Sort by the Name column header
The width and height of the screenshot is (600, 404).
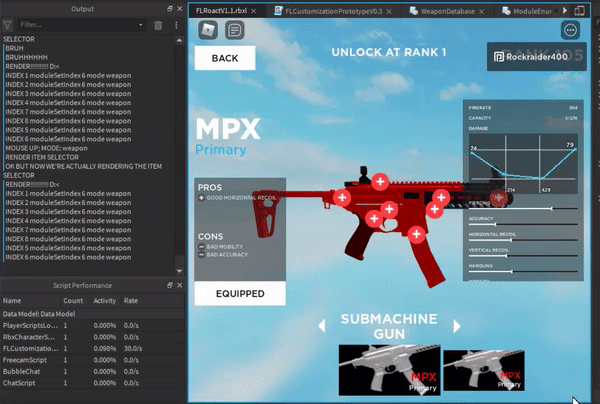click(30, 301)
